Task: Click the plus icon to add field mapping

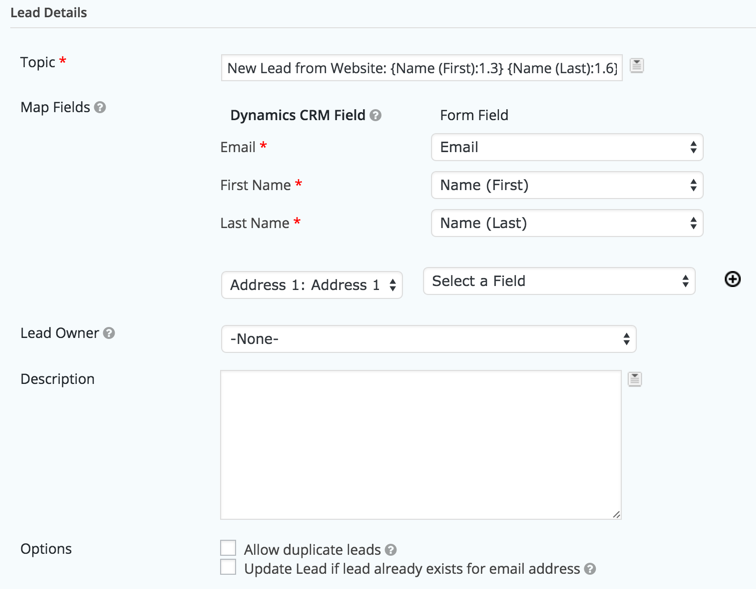Action: point(732,280)
